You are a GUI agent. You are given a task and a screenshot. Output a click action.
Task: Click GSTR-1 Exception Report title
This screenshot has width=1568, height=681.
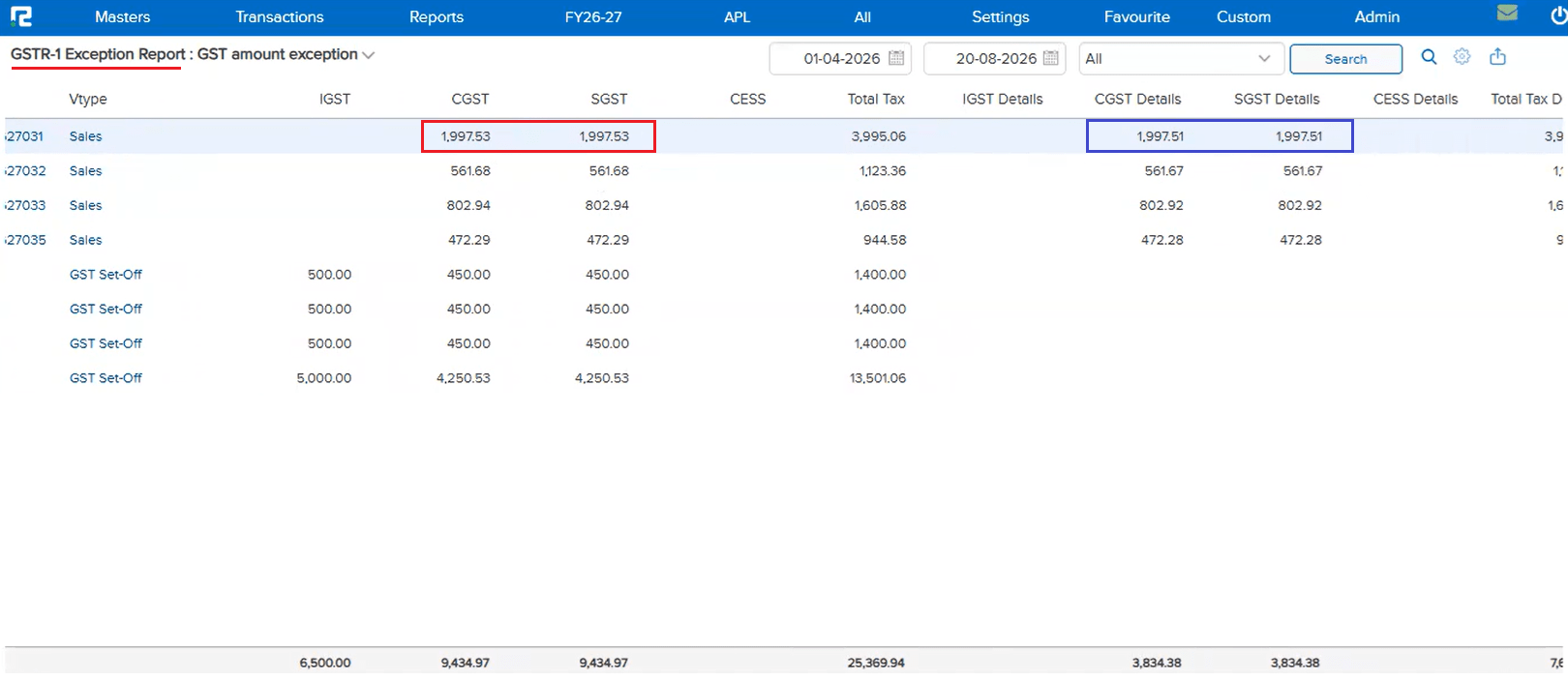pyautogui.click(x=98, y=54)
